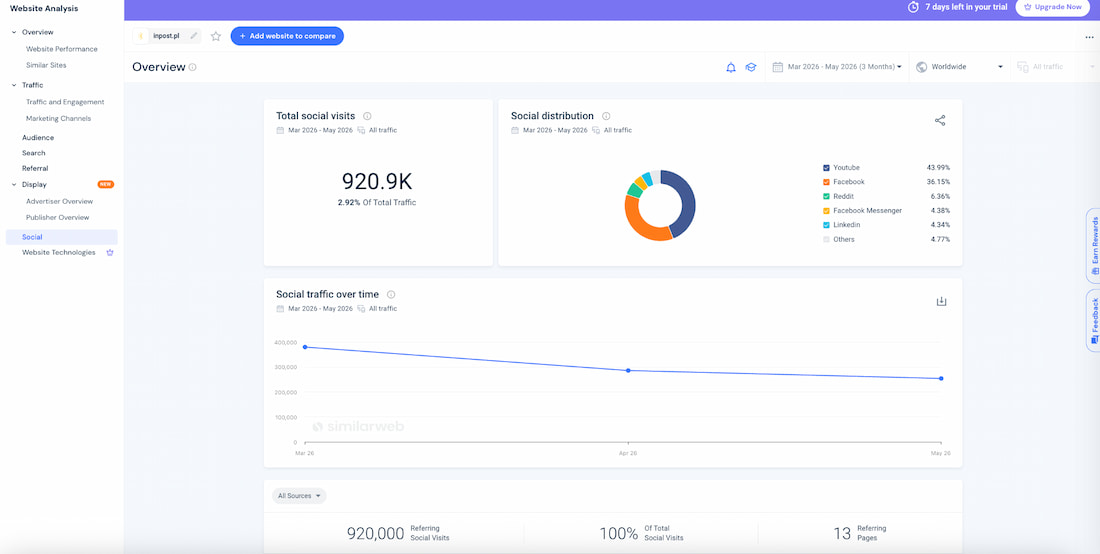This screenshot has height=554, width=1100.
Task: Open the Earn Rewards side tab
Action: click(x=1094, y=245)
